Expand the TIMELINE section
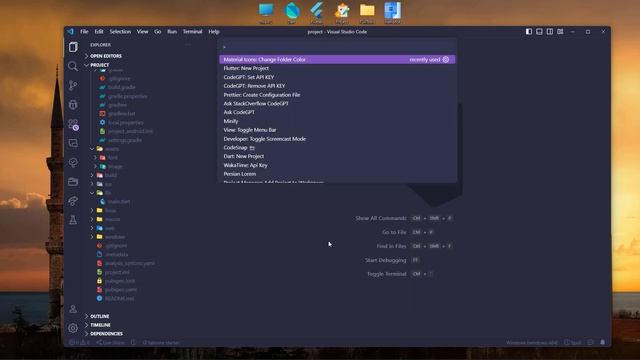 (x=100, y=325)
